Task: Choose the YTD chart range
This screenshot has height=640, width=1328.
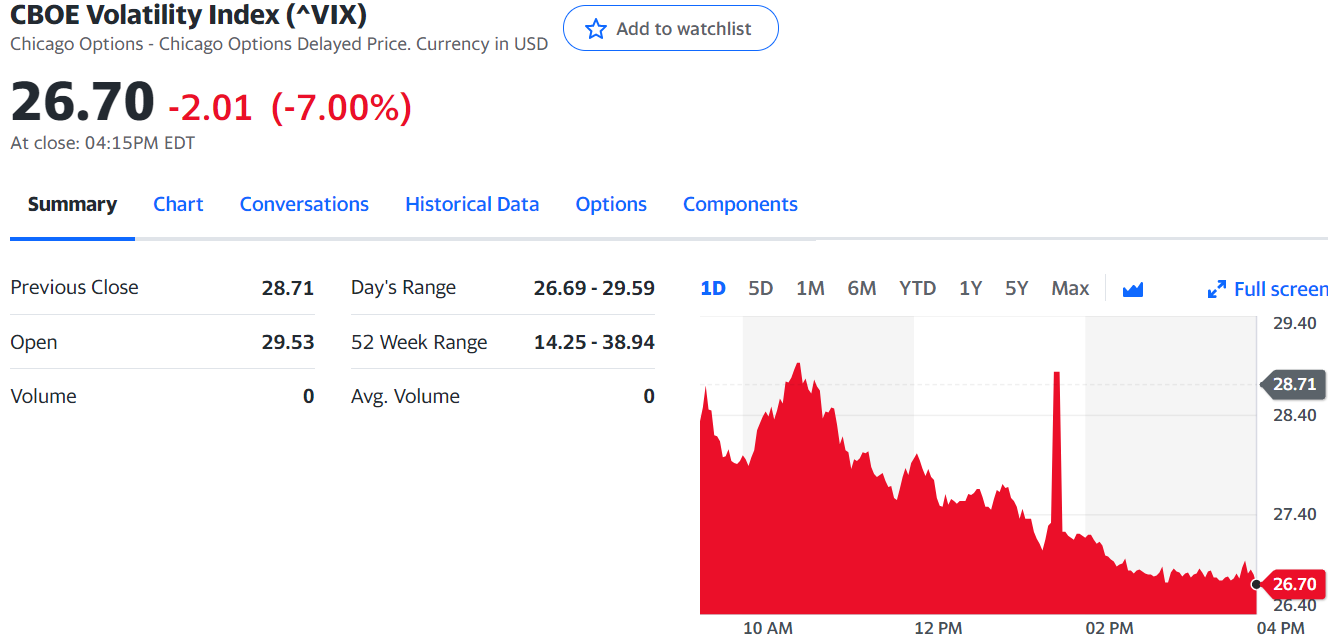Action: (x=917, y=288)
